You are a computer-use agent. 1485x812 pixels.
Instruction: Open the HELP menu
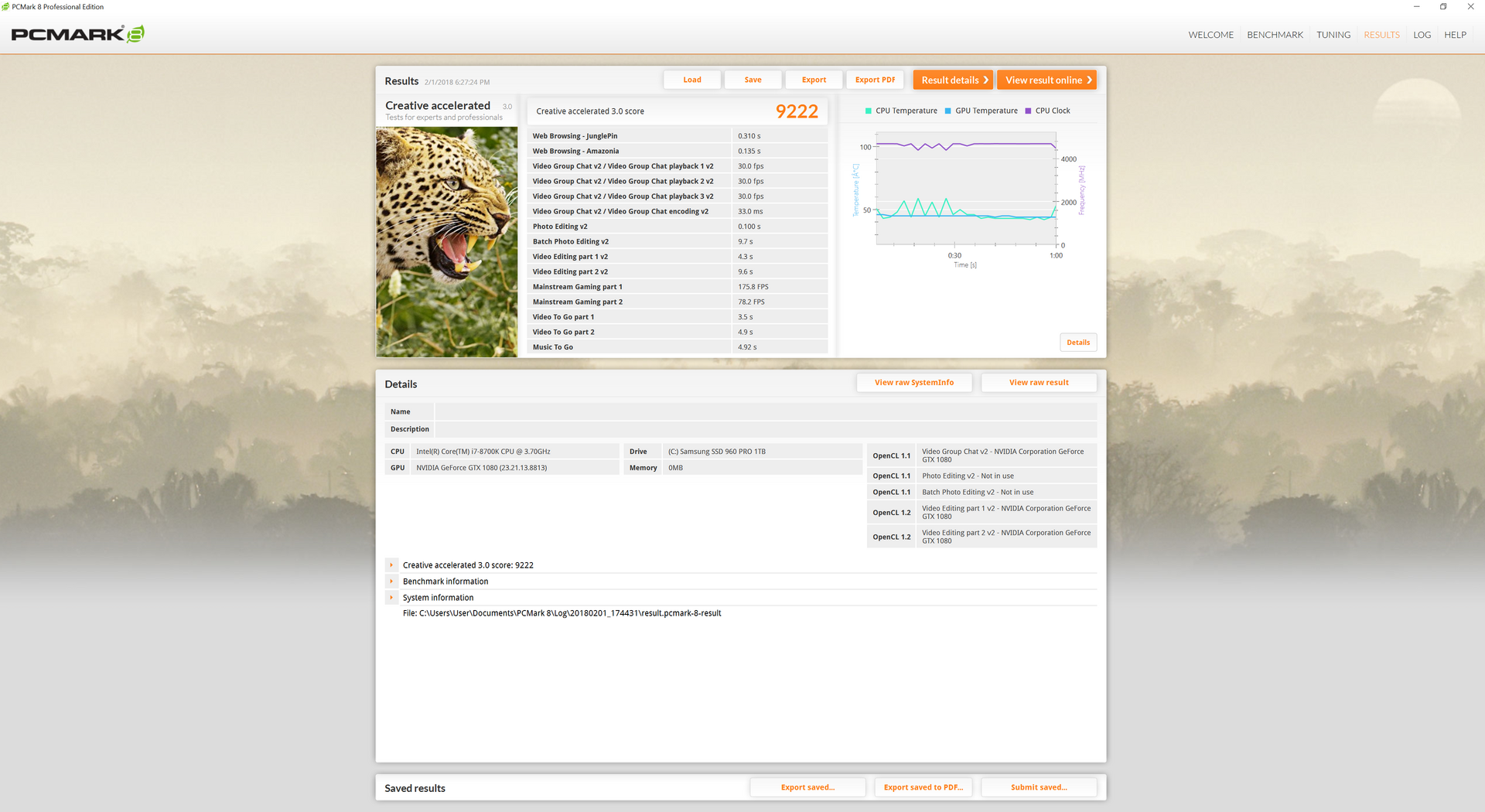1455,35
